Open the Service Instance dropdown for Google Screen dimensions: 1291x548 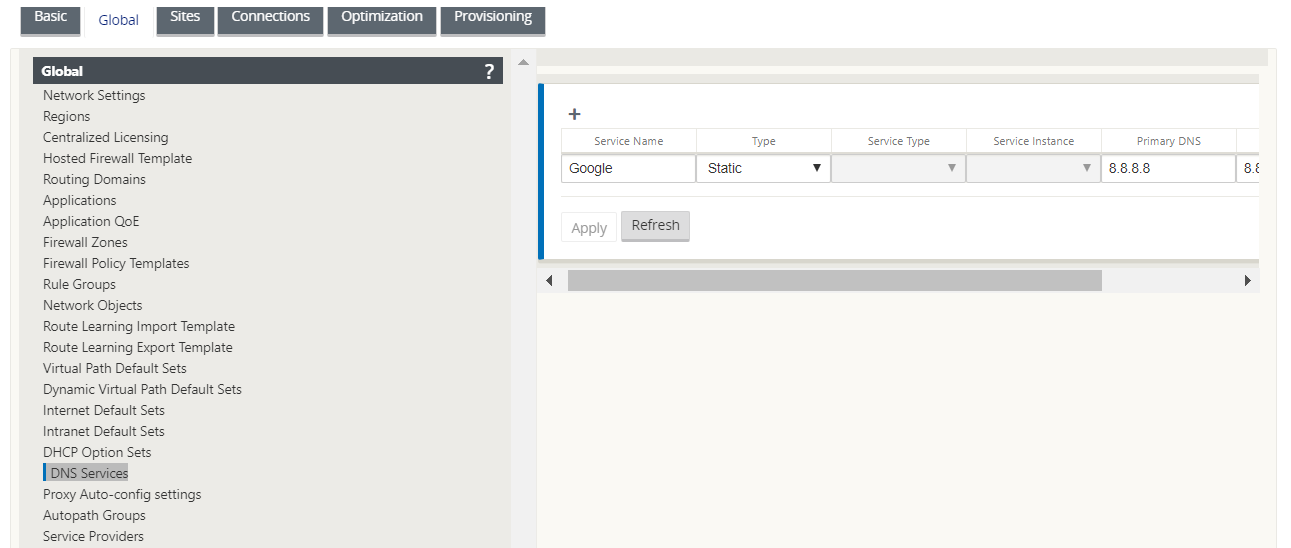tap(1033, 168)
